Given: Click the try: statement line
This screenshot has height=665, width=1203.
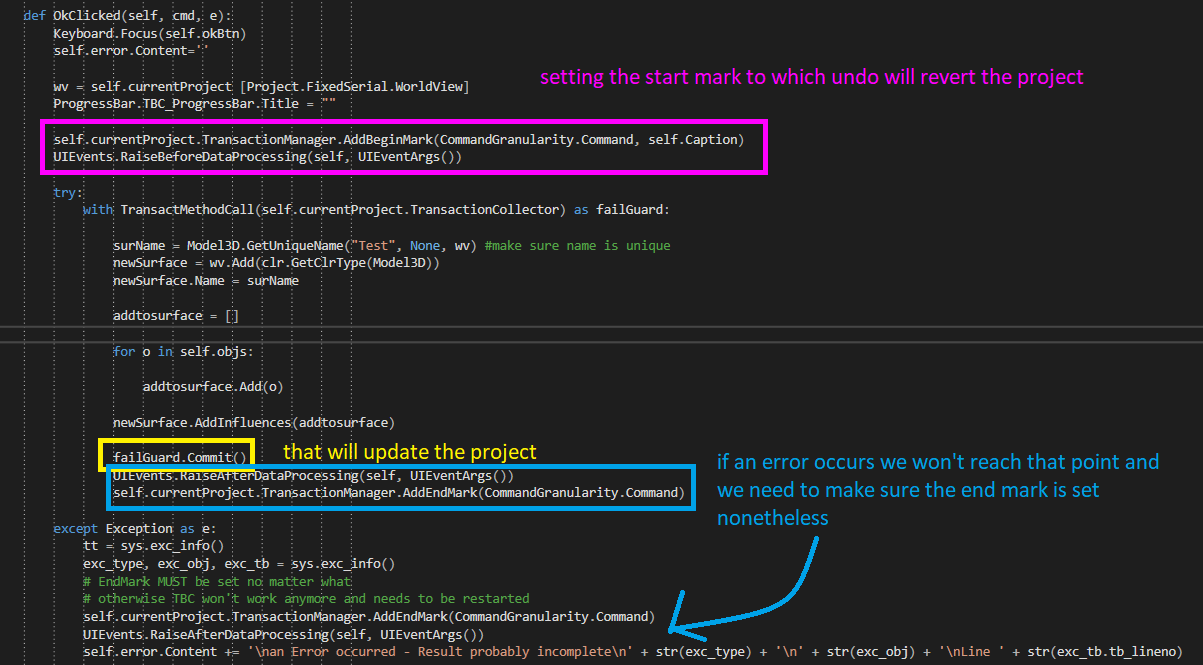Looking at the screenshot, I should pyautogui.click(x=65, y=191).
